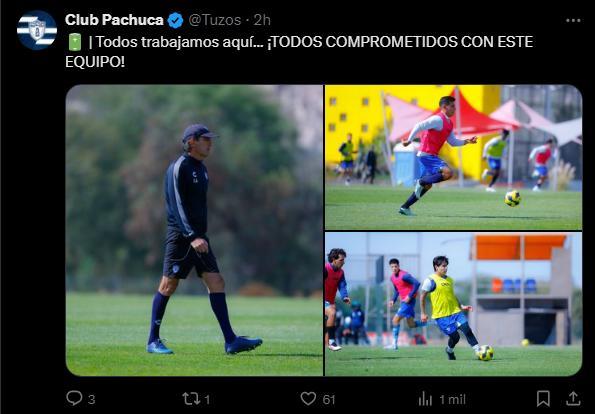Open the @Tuzos handle link
Viewport: 595px width, 414px height.
[215, 20]
